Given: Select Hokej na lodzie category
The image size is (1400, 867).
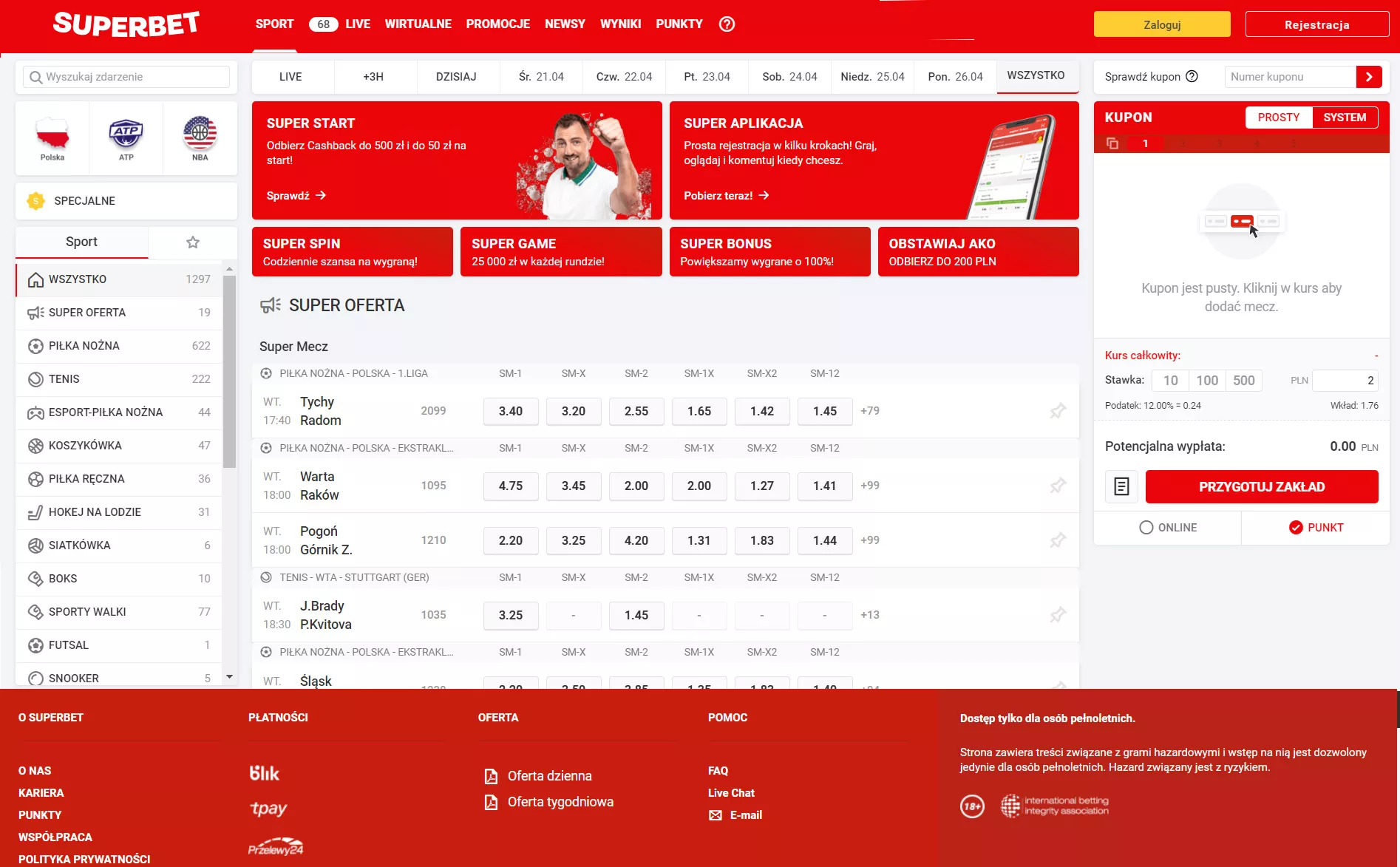Looking at the screenshot, I should [x=119, y=512].
